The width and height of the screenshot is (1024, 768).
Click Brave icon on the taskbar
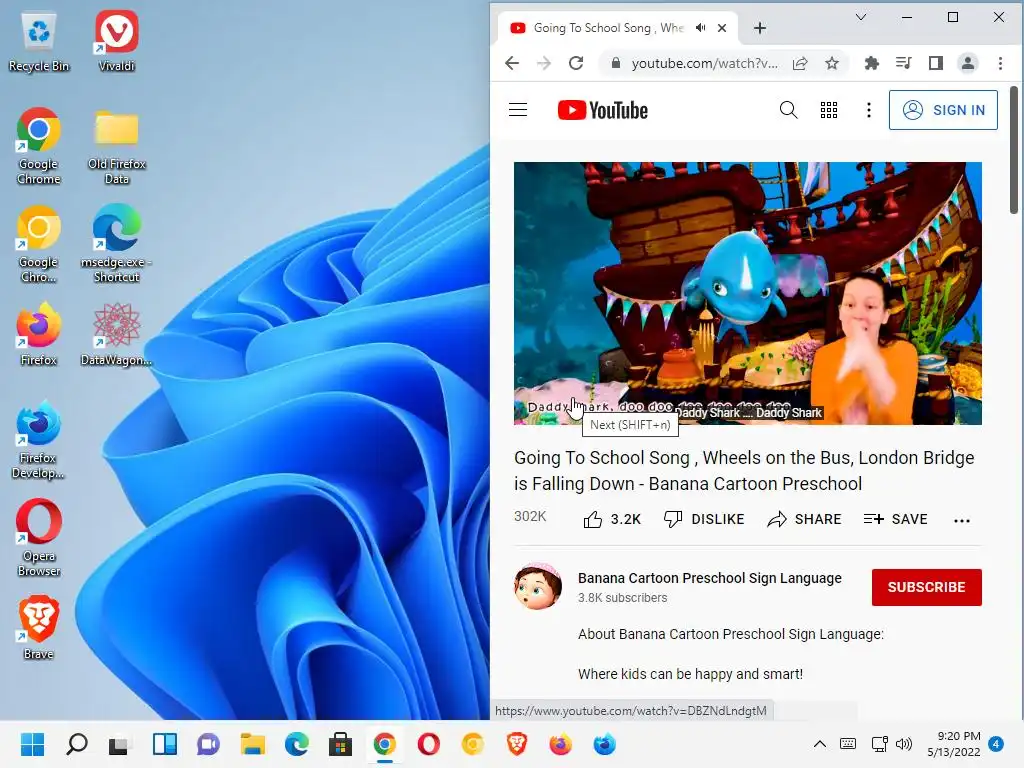coord(517,744)
